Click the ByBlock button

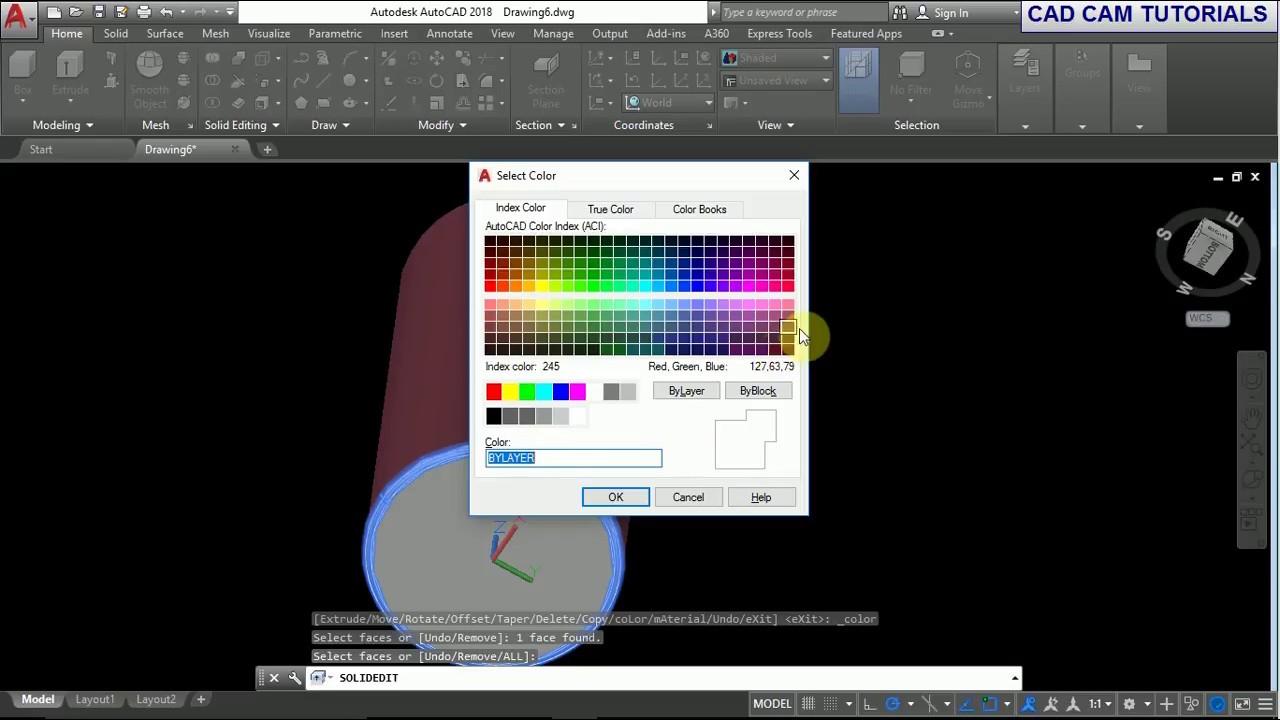click(x=758, y=391)
